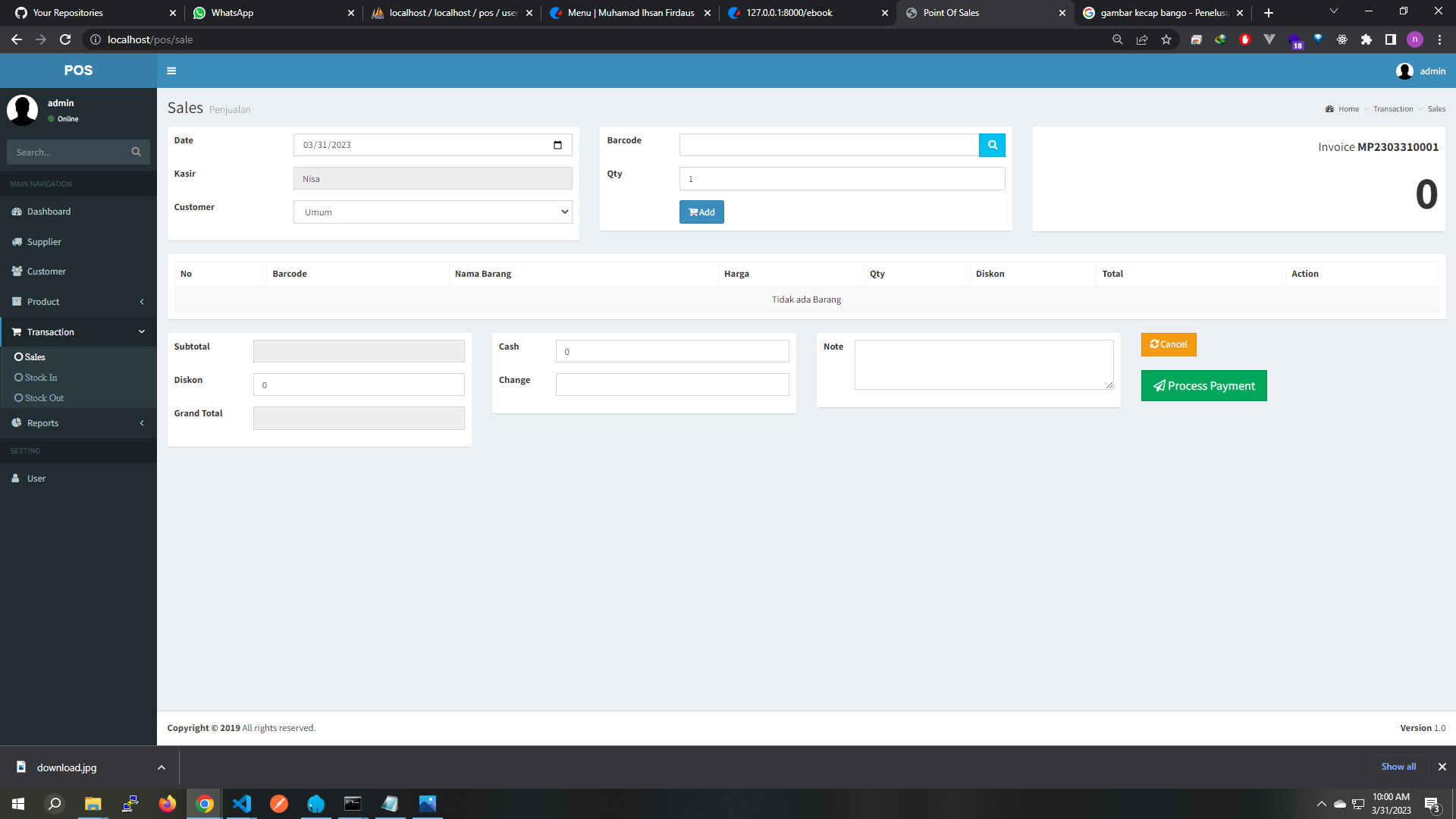Open Firefox from the taskbar

(167, 804)
